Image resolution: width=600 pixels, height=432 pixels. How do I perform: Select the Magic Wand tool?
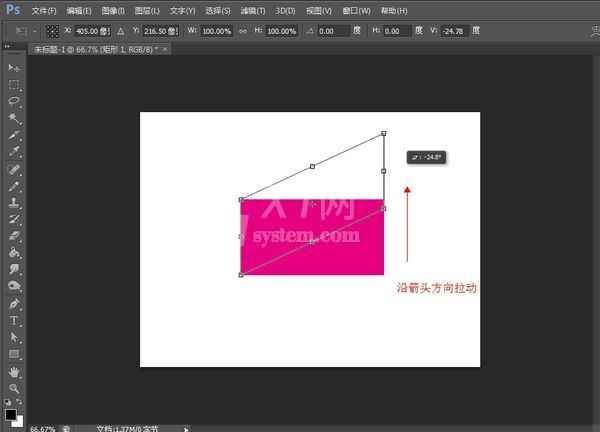click(14, 118)
